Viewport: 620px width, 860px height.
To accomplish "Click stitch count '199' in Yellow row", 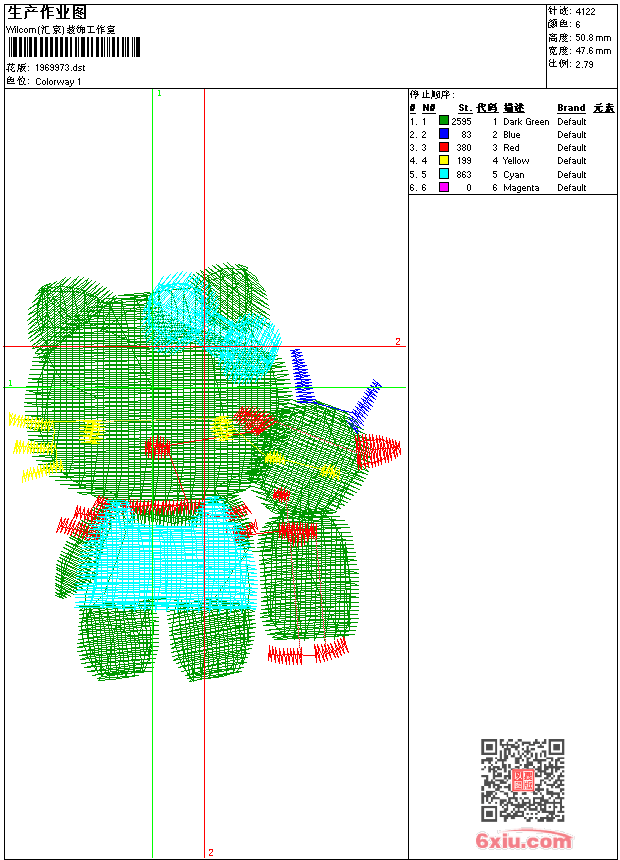I will (464, 161).
